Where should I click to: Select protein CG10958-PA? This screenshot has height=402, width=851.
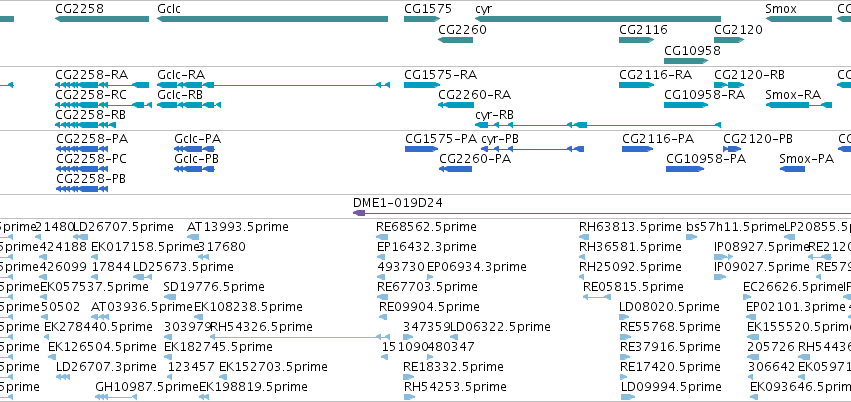(x=706, y=159)
